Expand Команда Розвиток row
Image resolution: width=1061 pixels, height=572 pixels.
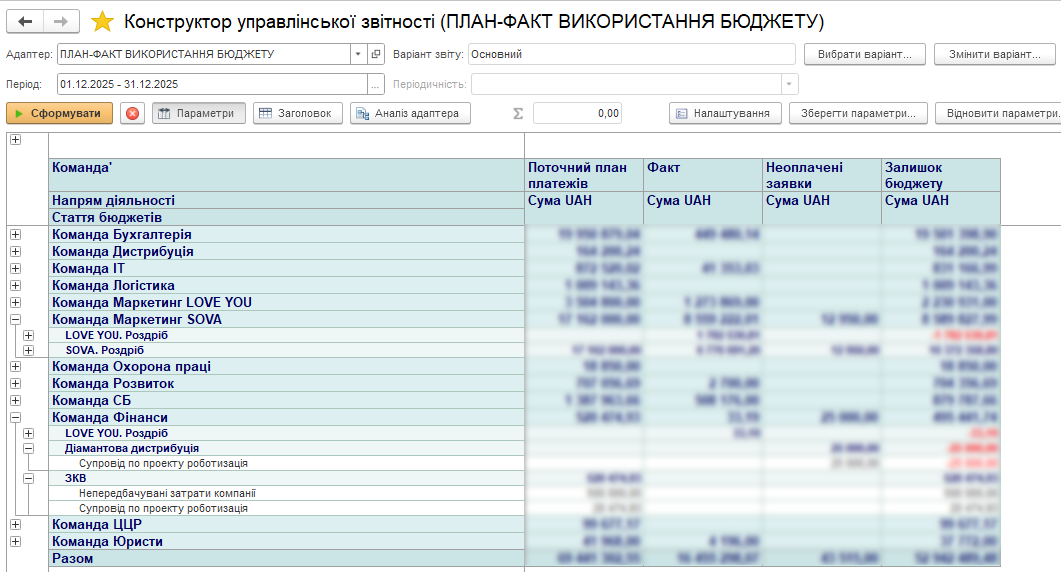click(x=16, y=383)
